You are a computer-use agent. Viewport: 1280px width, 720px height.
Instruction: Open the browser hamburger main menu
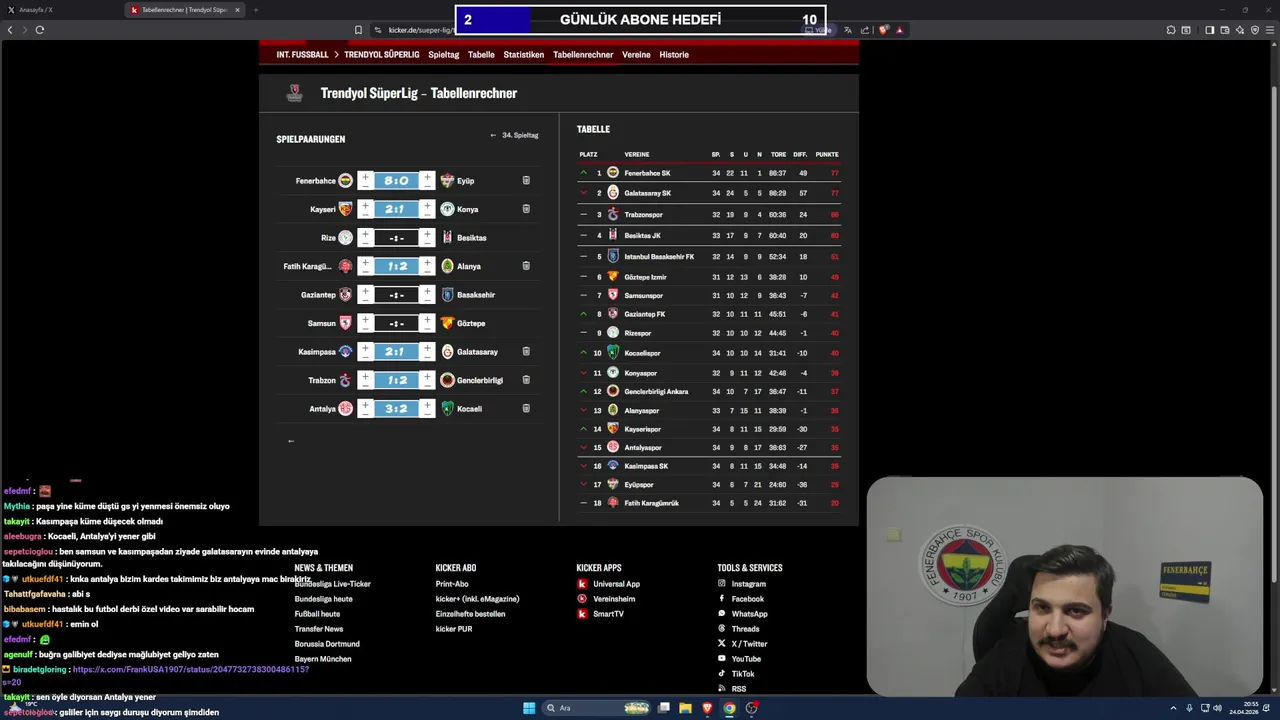[x=1269, y=30]
